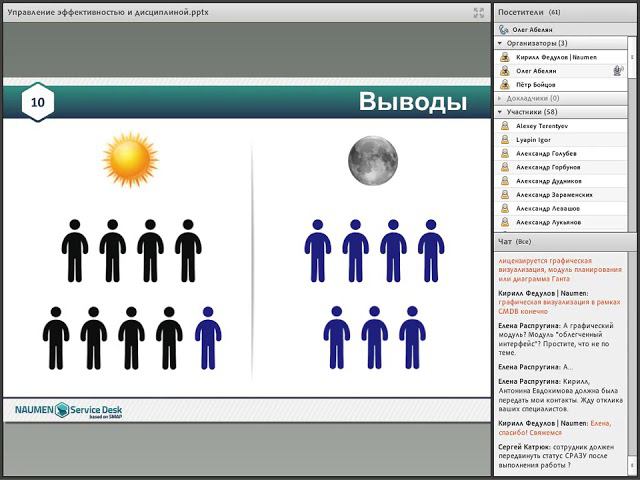Click the participant icon of Александр Дудников
Image resolution: width=640 pixels, height=480 pixels.
(505, 181)
